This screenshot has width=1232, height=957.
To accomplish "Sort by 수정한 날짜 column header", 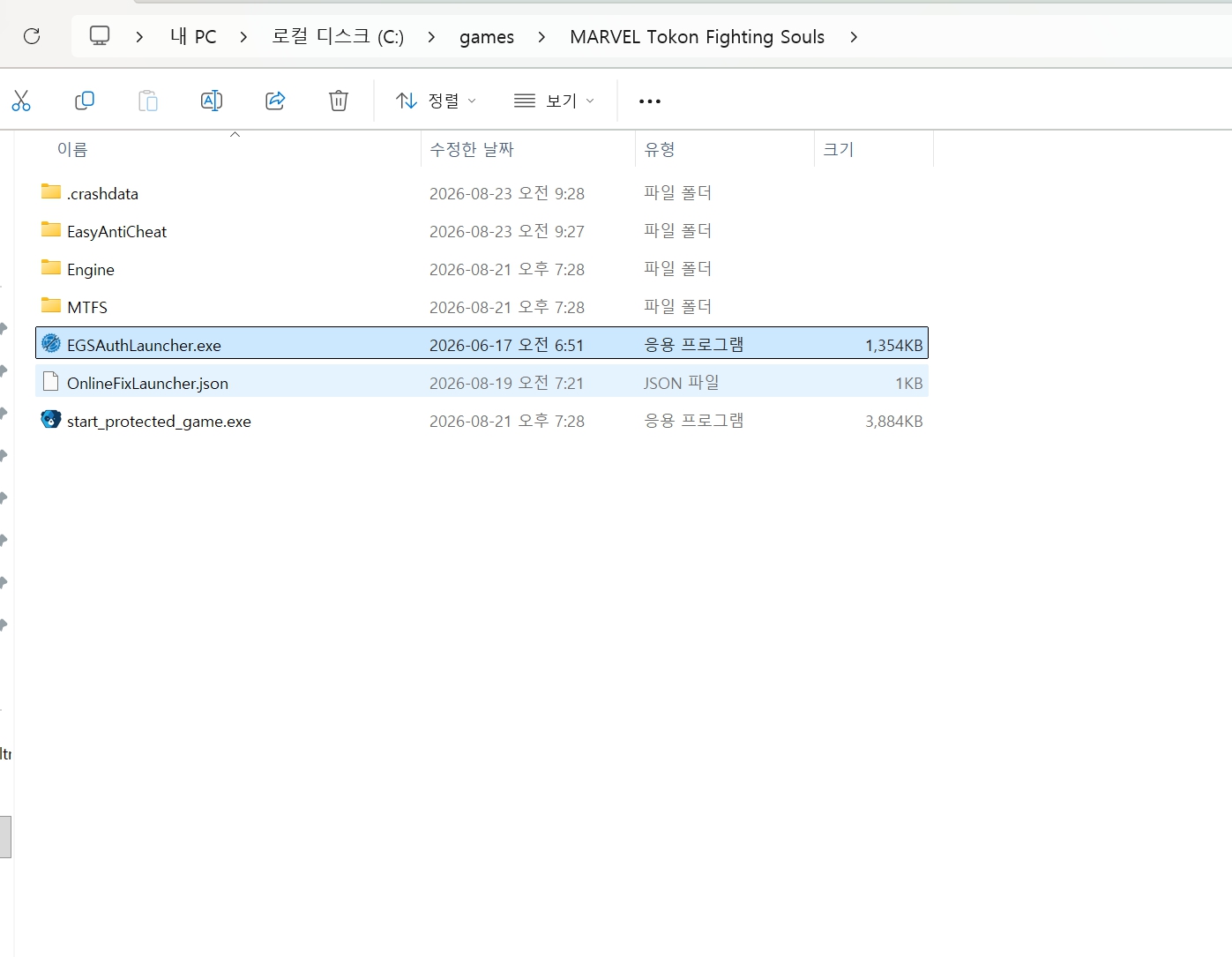I will pyautogui.click(x=471, y=150).
